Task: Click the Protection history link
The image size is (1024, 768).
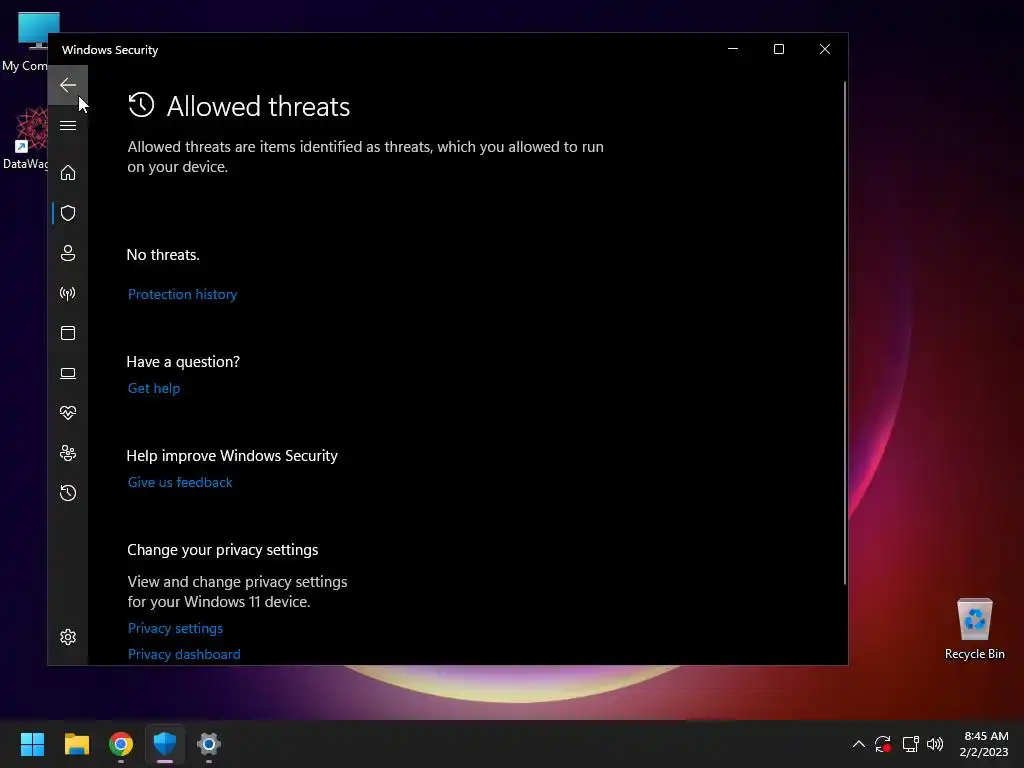Action: (x=182, y=295)
